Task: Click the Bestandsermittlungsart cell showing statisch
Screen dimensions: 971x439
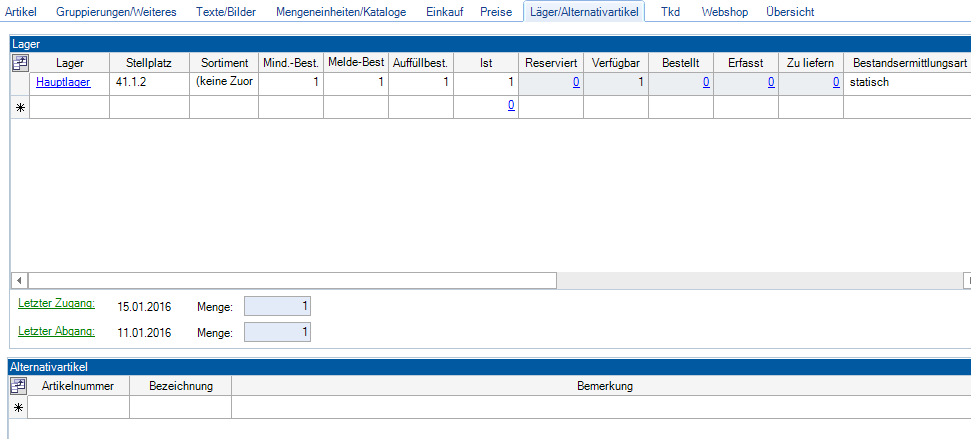Action: coord(905,82)
